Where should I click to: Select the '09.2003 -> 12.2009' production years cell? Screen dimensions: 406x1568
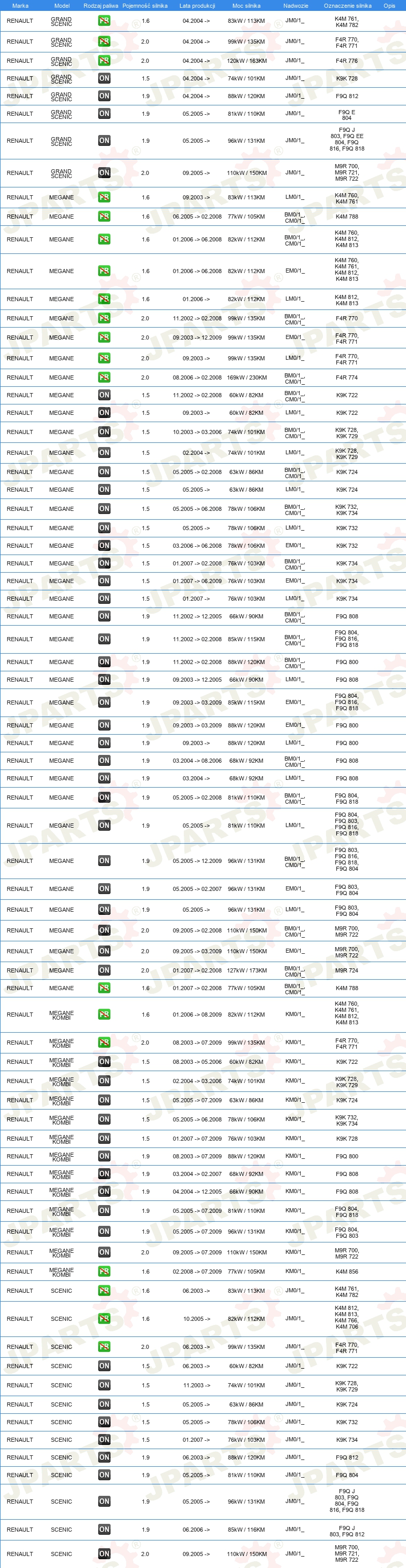click(x=197, y=337)
